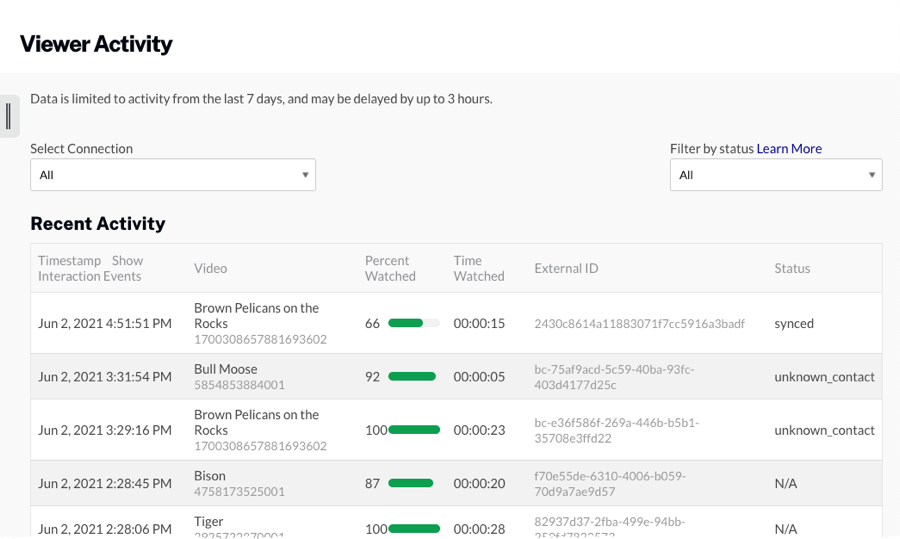
Task: Click the left sidebar collapse handle
Action: click(x=9, y=117)
